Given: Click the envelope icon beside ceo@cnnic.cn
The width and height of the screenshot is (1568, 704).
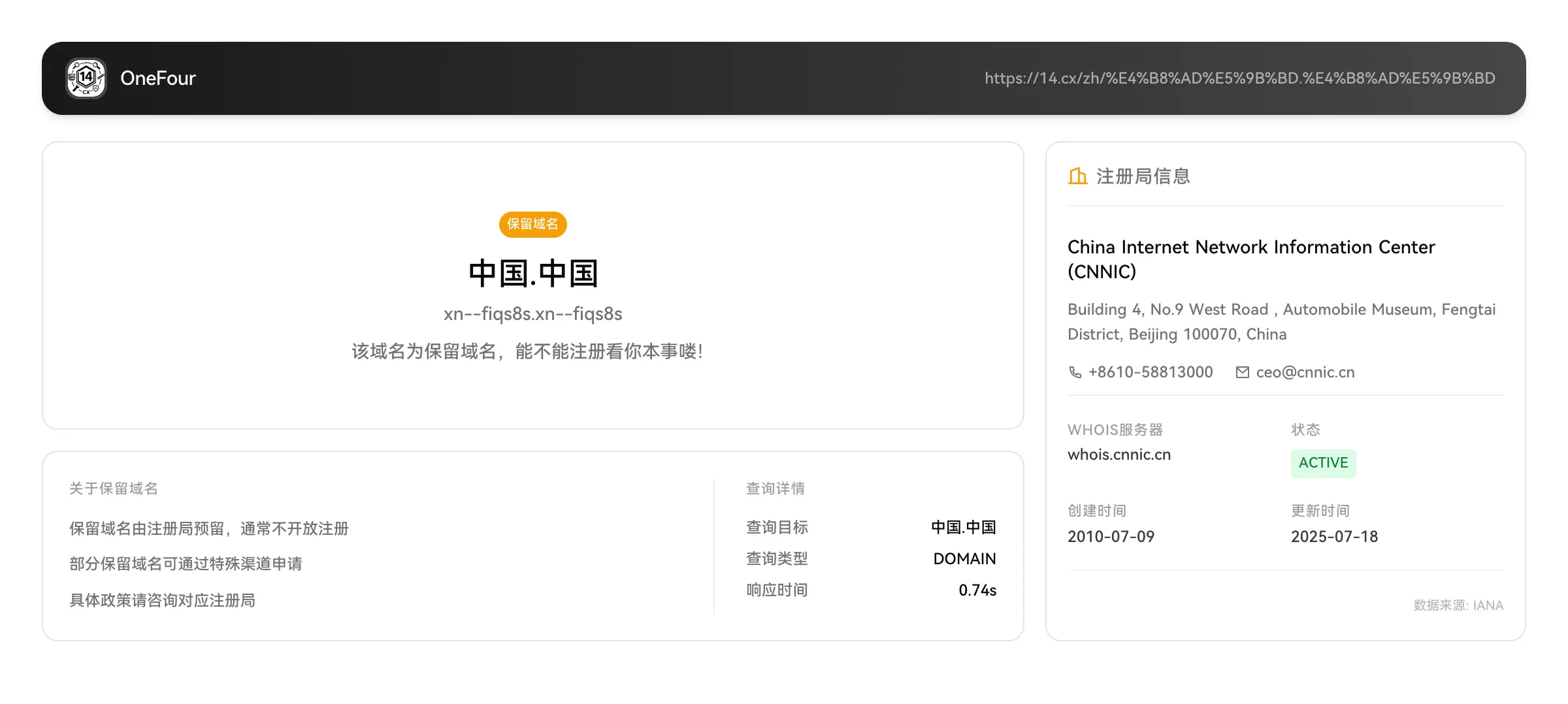Looking at the screenshot, I should (1243, 372).
